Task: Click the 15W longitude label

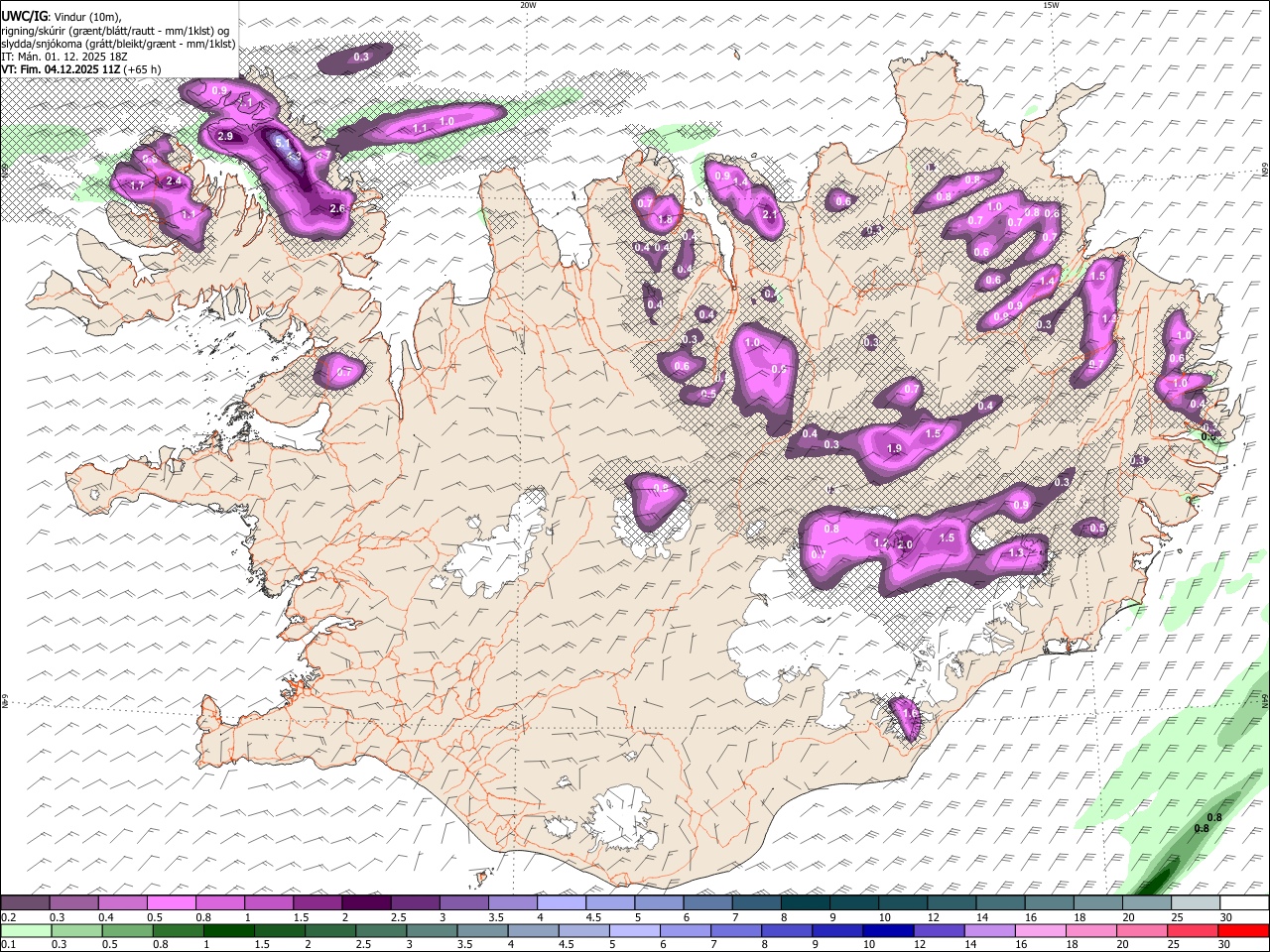Action: click(1051, 5)
